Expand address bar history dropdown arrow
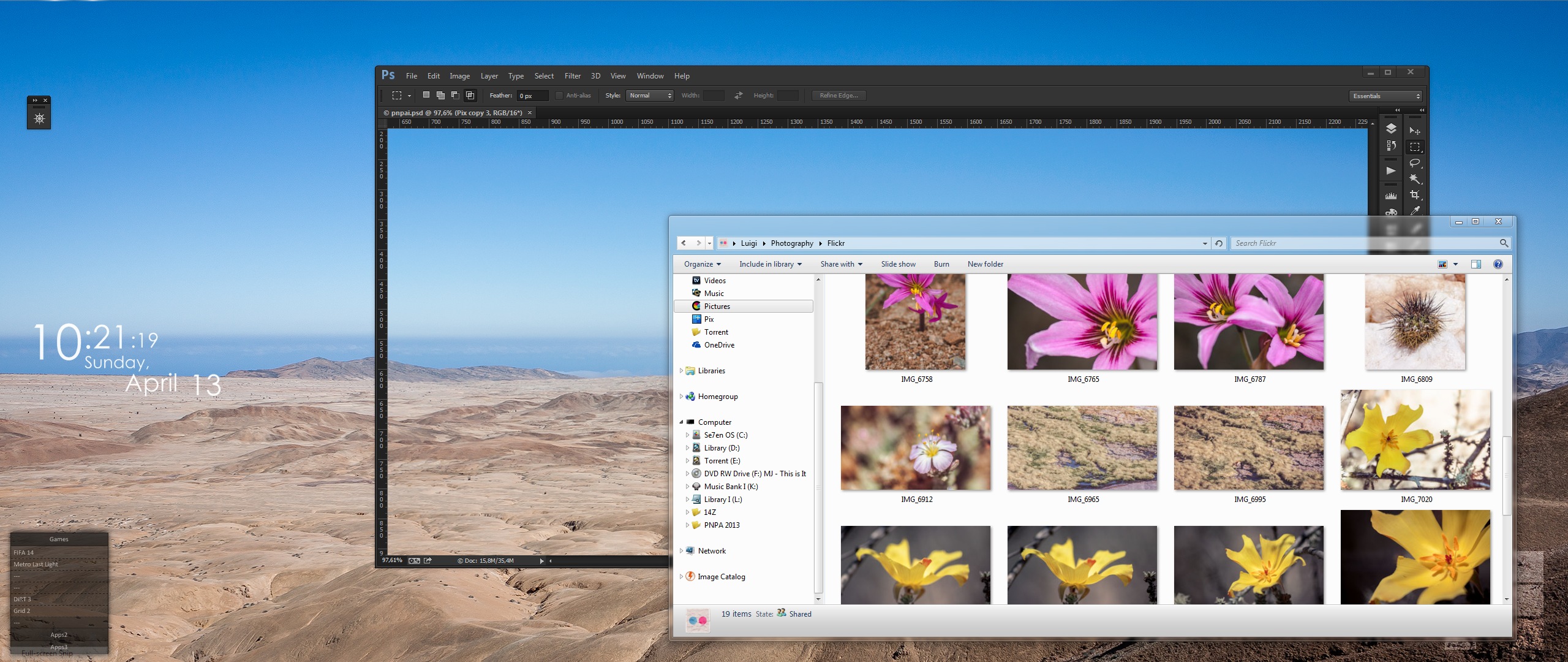 pos(1205,243)
